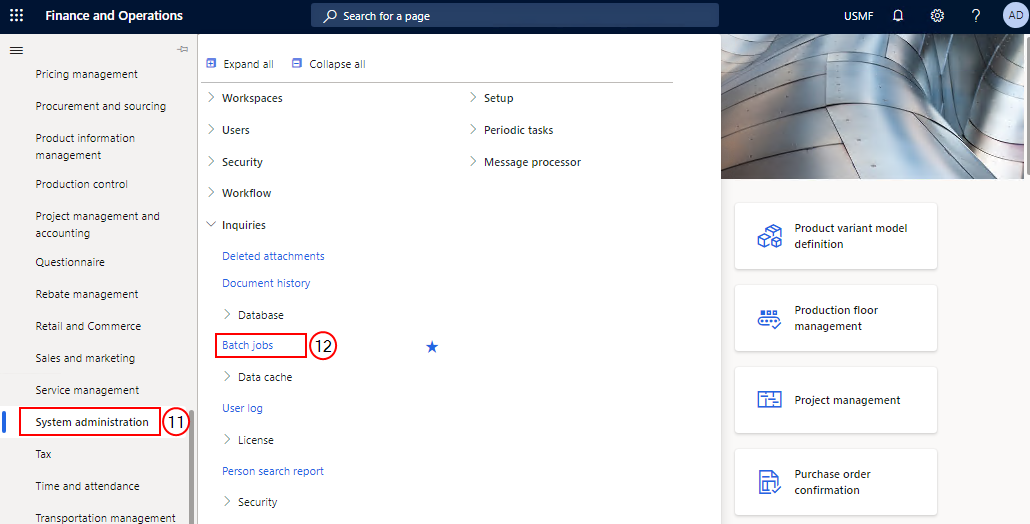Open the app launcher waffle icon

coord(16,16)
